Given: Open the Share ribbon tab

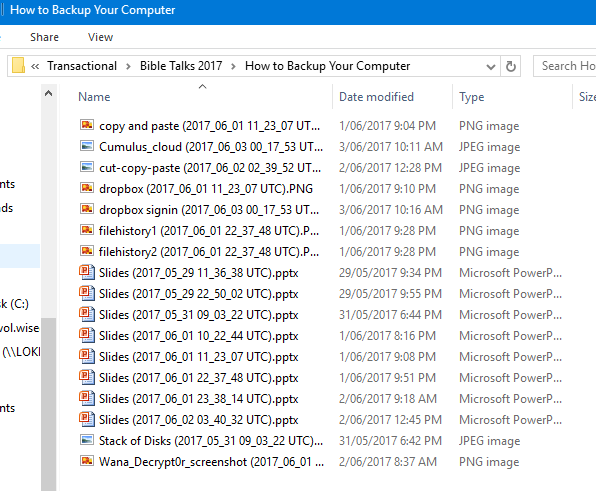Looking at the screenshot, I should [x=44, y=37].
